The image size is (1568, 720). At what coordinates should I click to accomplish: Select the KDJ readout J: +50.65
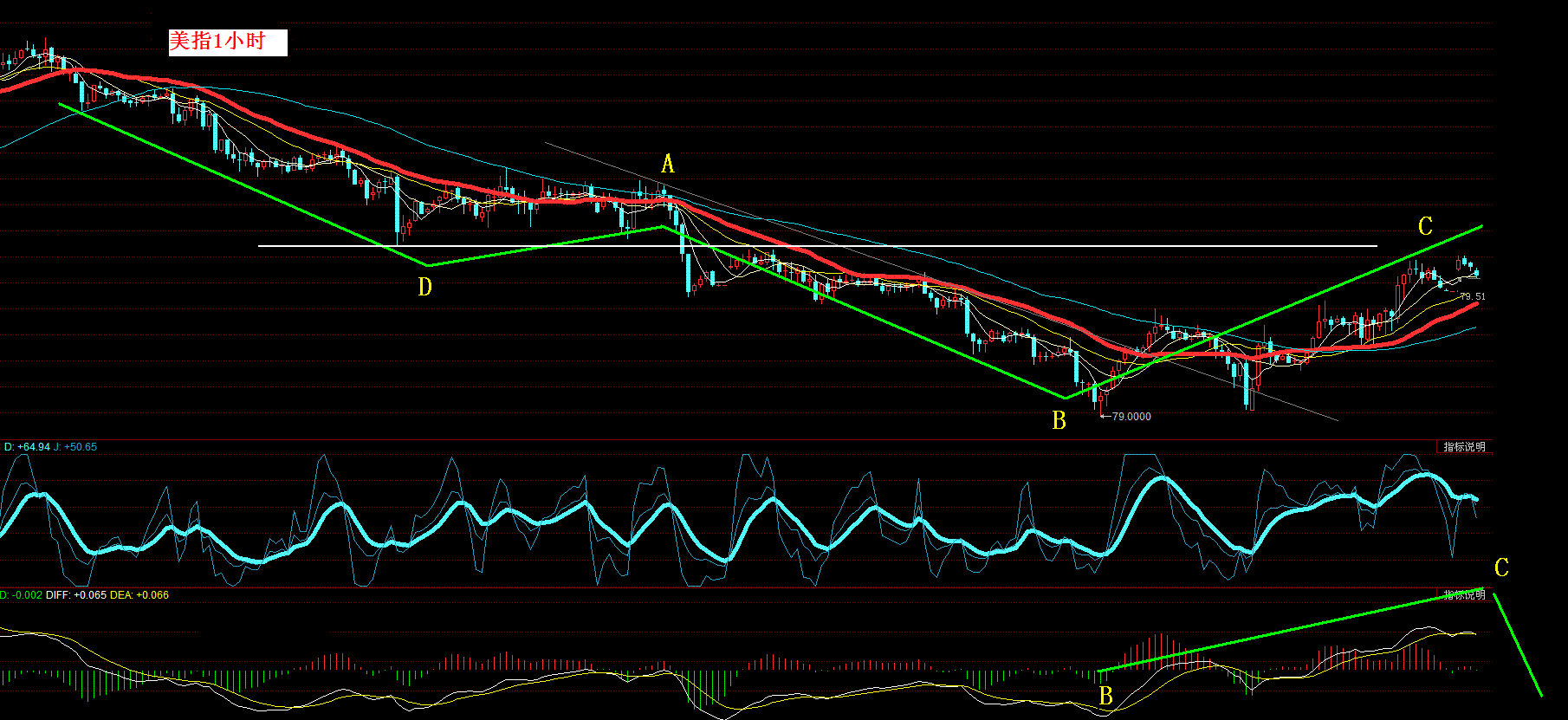point(75,447)
